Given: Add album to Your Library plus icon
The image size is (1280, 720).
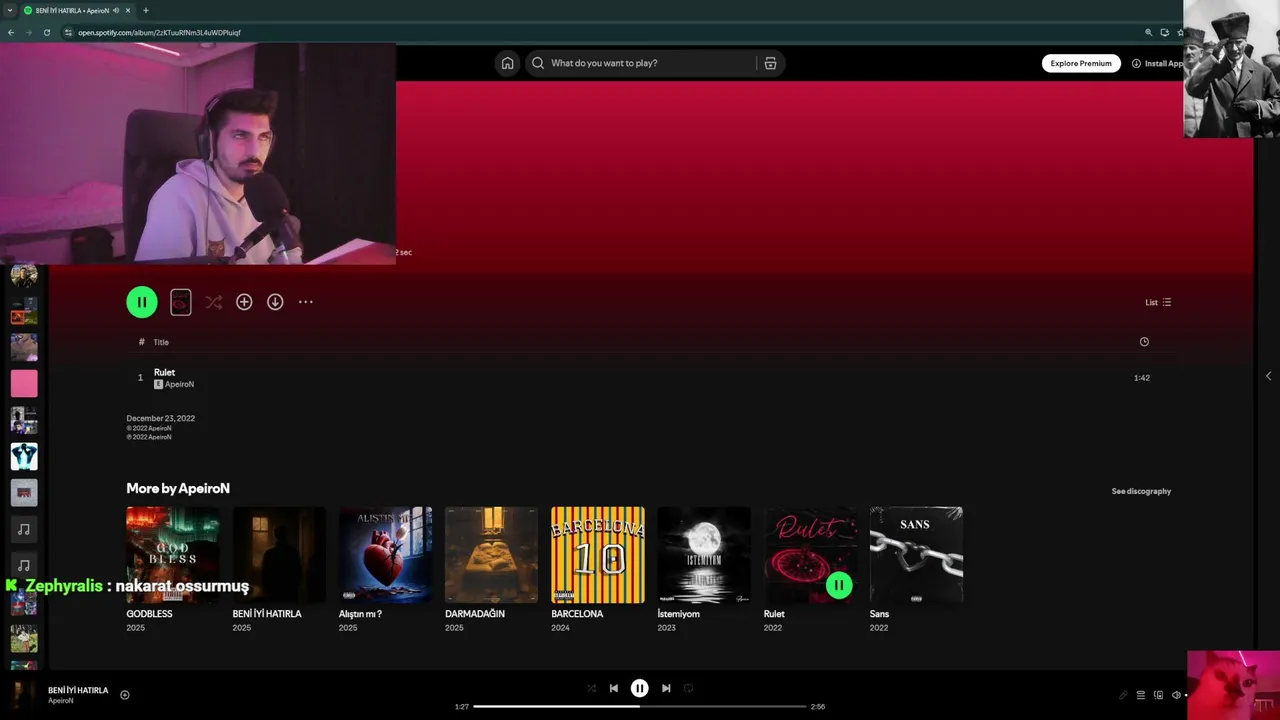Looking at the screenshot, I should point(244,302).
